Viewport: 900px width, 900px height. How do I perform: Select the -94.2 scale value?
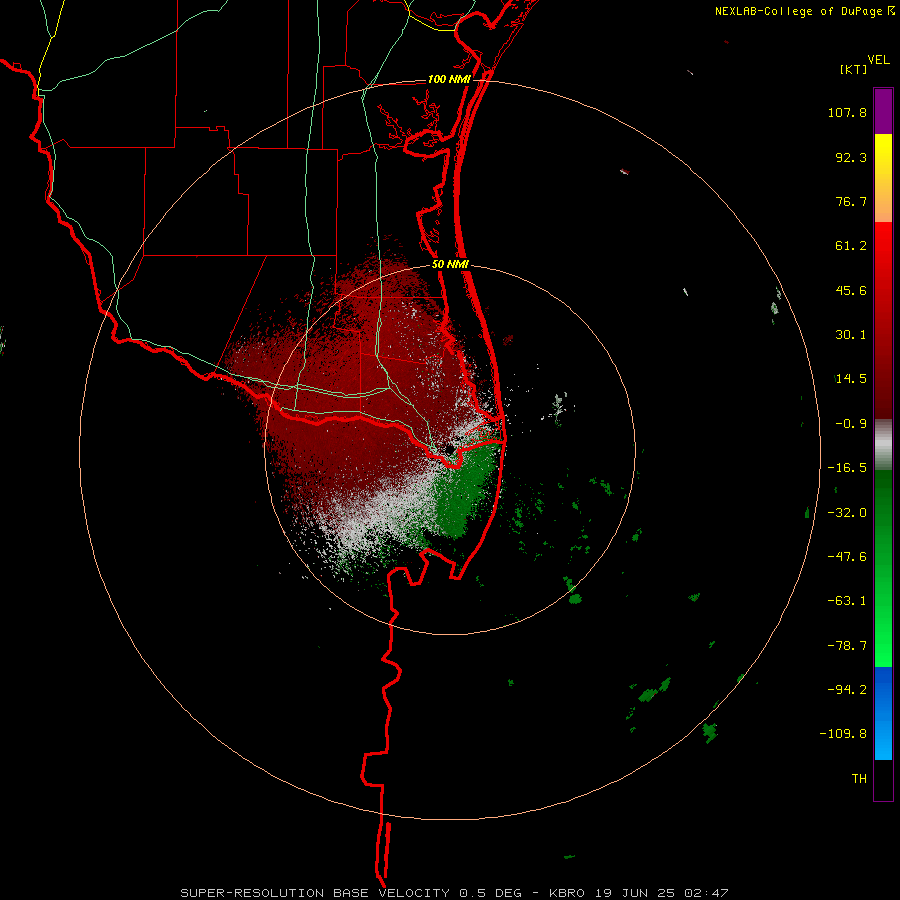[847, 689]
